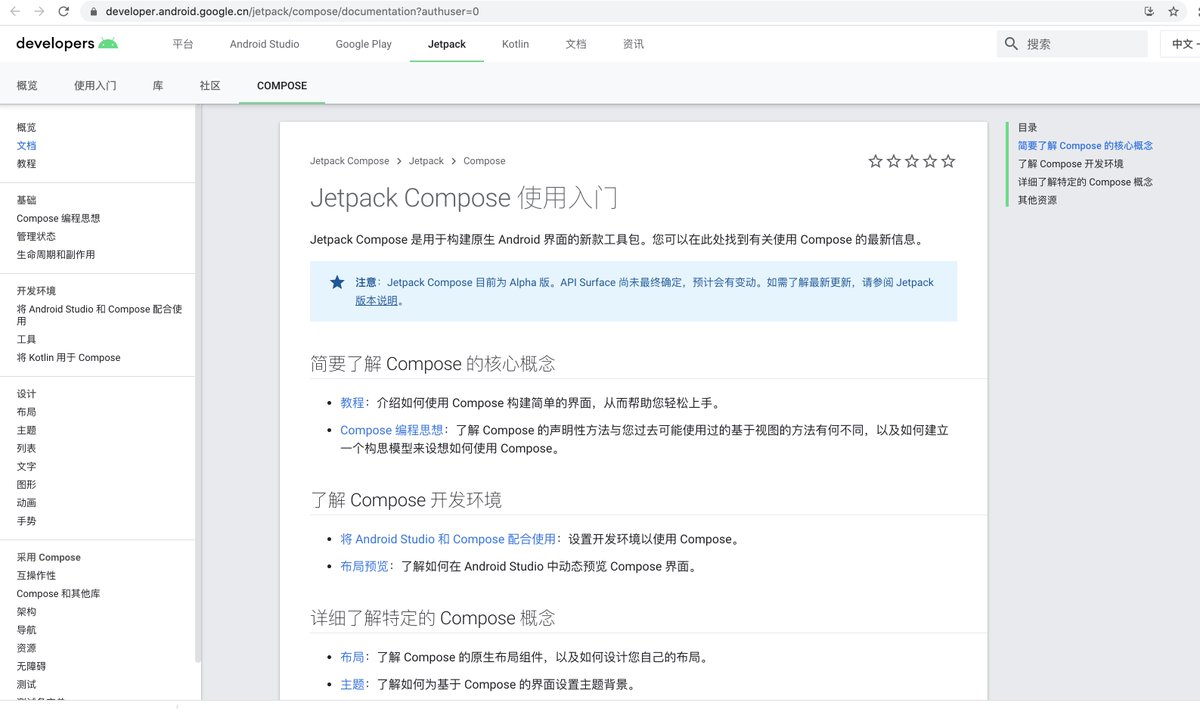Open 生命周期和副作用 in the sidebar
The width and height of the screenshot is (1200, 709).
56,254
